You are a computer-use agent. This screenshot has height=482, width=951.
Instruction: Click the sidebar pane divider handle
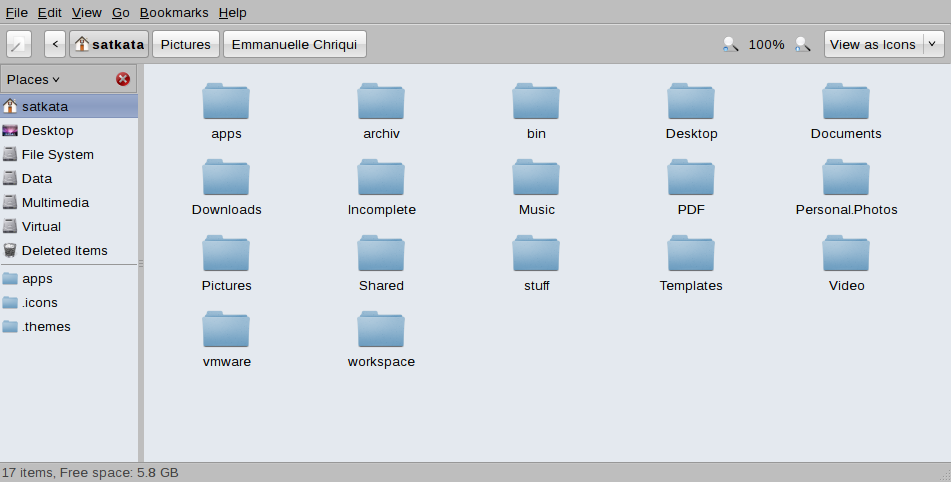(x=141, y=263)
